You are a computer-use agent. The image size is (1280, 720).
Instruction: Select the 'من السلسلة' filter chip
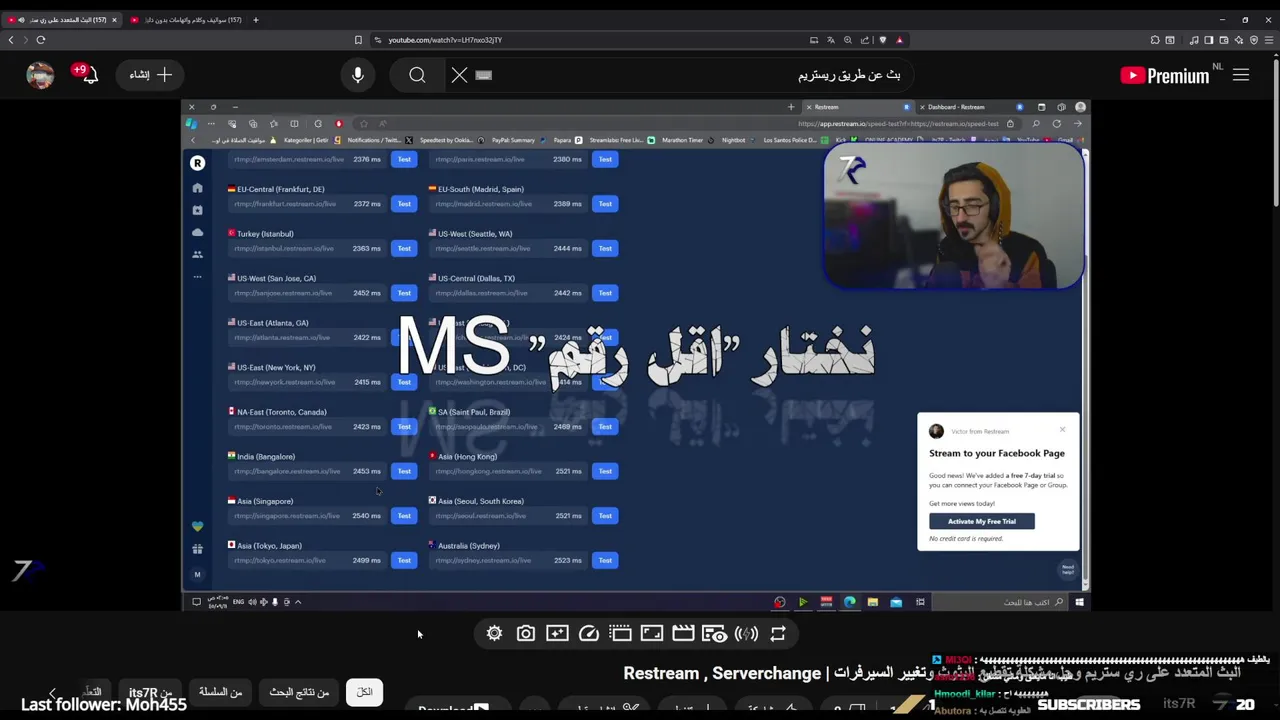(220, 692)
